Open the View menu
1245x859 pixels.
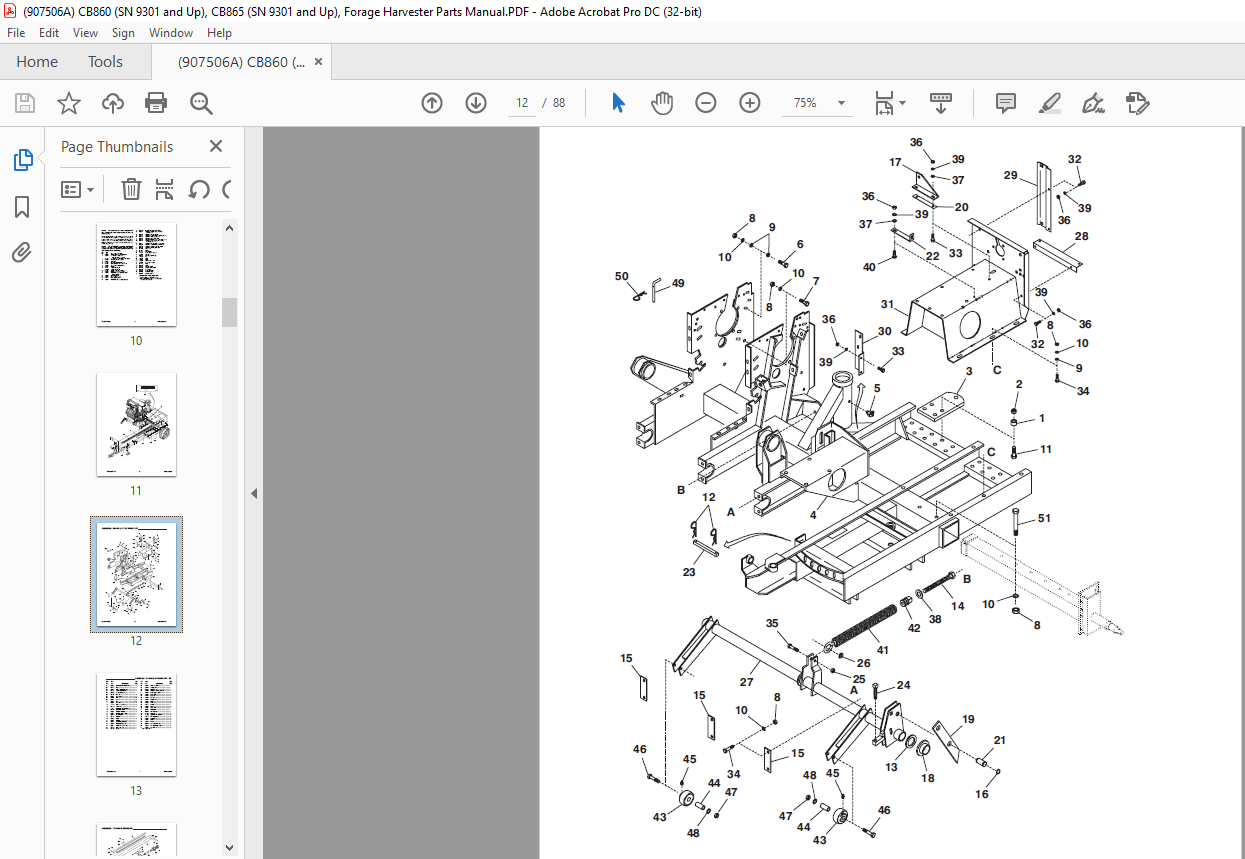(x=85, y=33)
